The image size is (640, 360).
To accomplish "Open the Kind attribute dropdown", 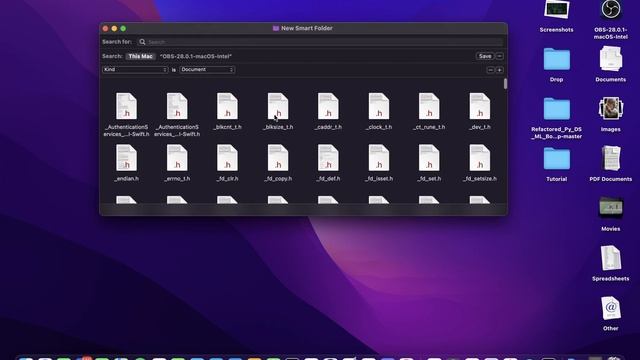I will tap(135, 70).
